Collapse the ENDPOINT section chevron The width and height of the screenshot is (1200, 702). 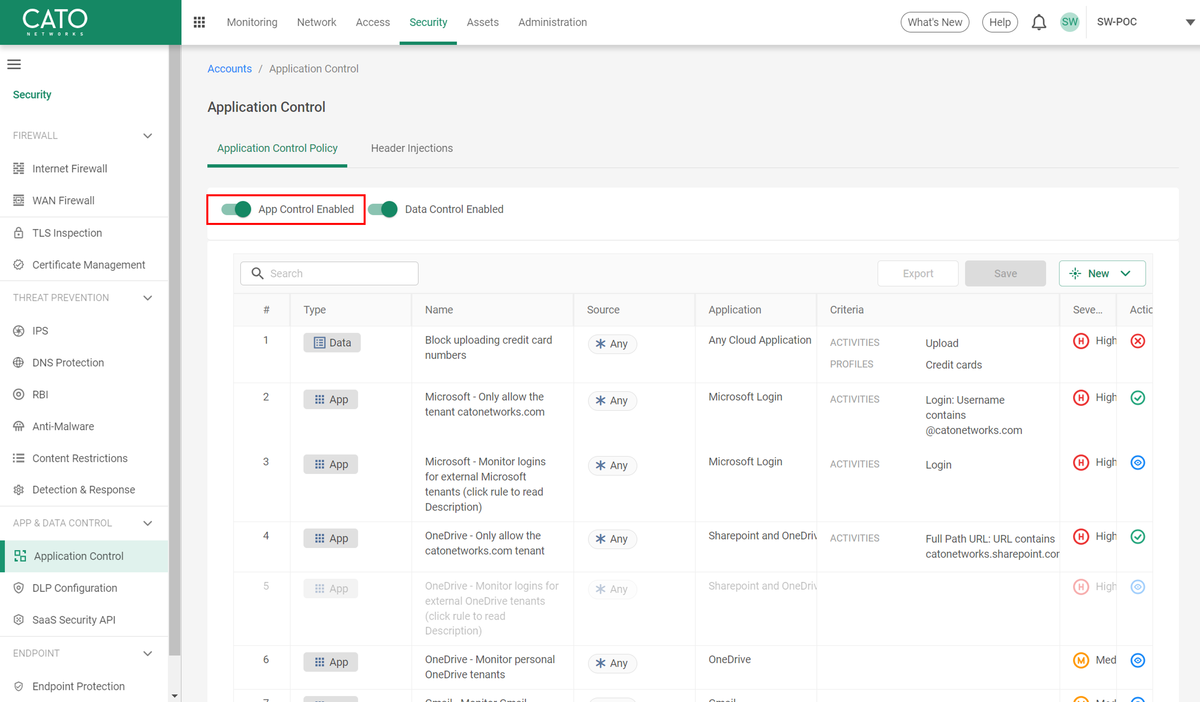pos(148,654)
